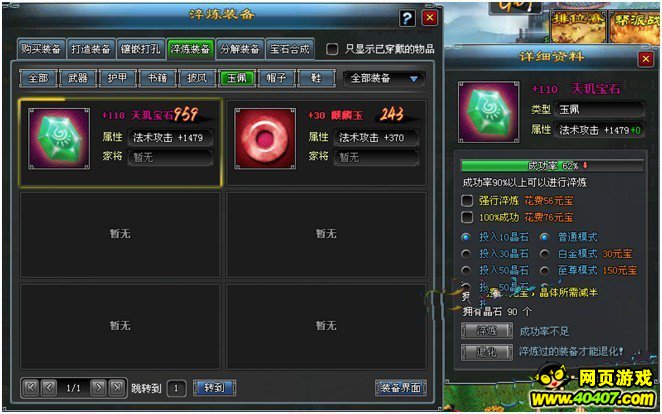
Task: Go to first page arrow icon
Action: [x=31, y=387]
